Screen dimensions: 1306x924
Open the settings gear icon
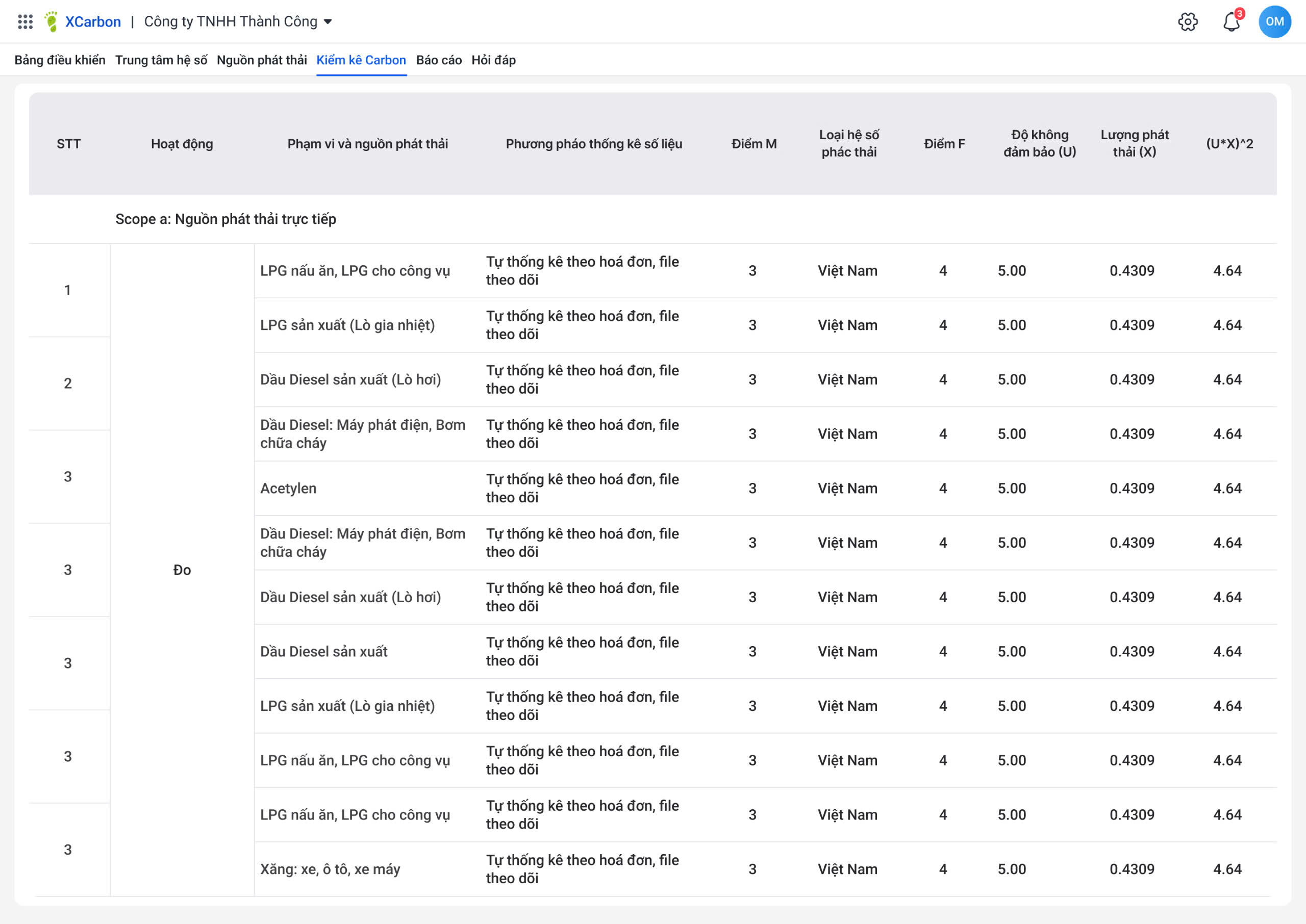coord(1187,21)
